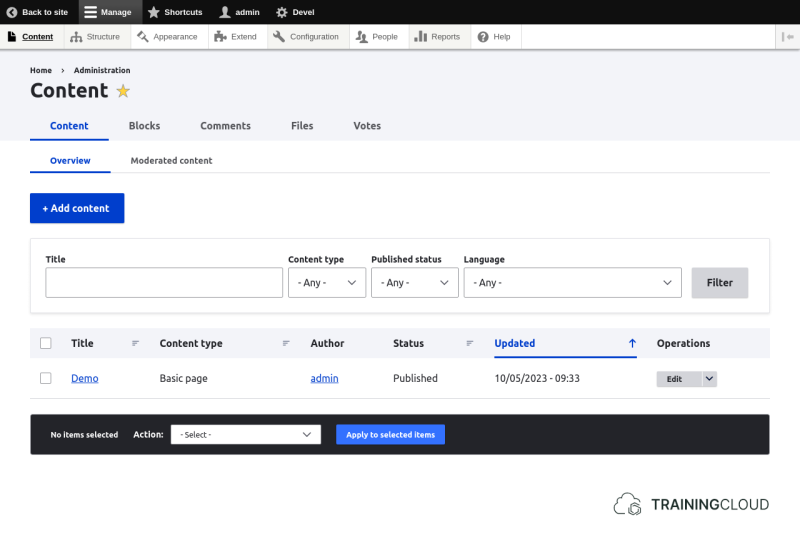800x547 pixels.
Task: Select the primary Content tab
Action: click(69, 126)
